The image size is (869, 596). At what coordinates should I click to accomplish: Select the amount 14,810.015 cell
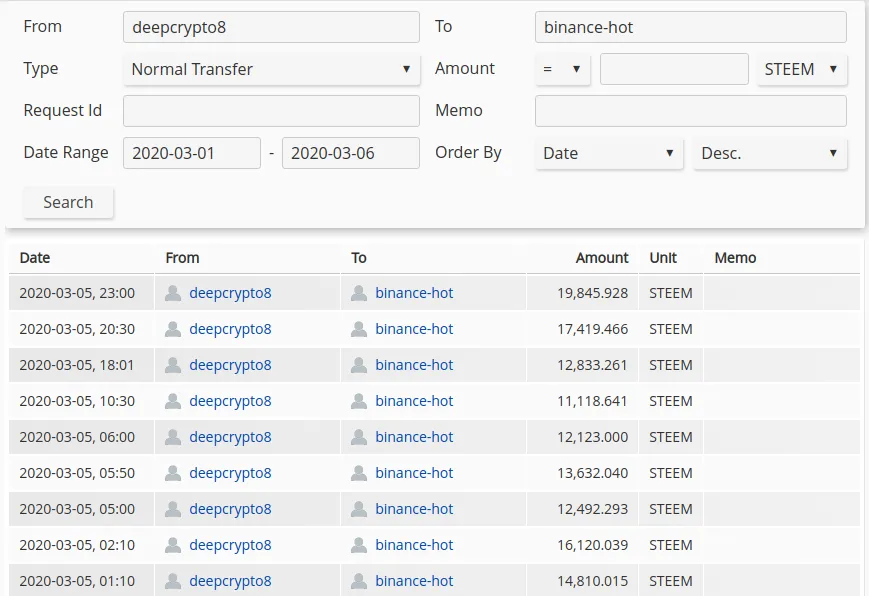coord(582,580)
